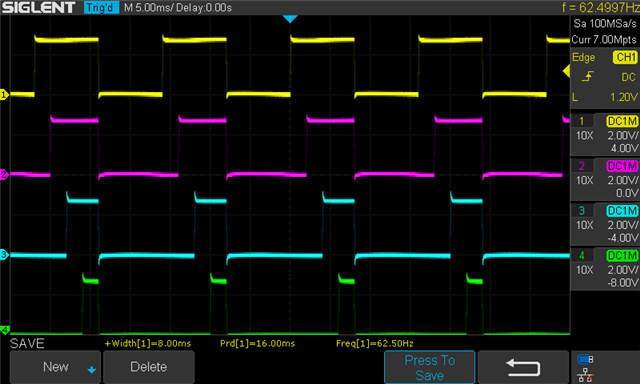Click the channel 1 yellow ground marker
The height and width of the screenshot is (384, 640).
pos(4,95)
